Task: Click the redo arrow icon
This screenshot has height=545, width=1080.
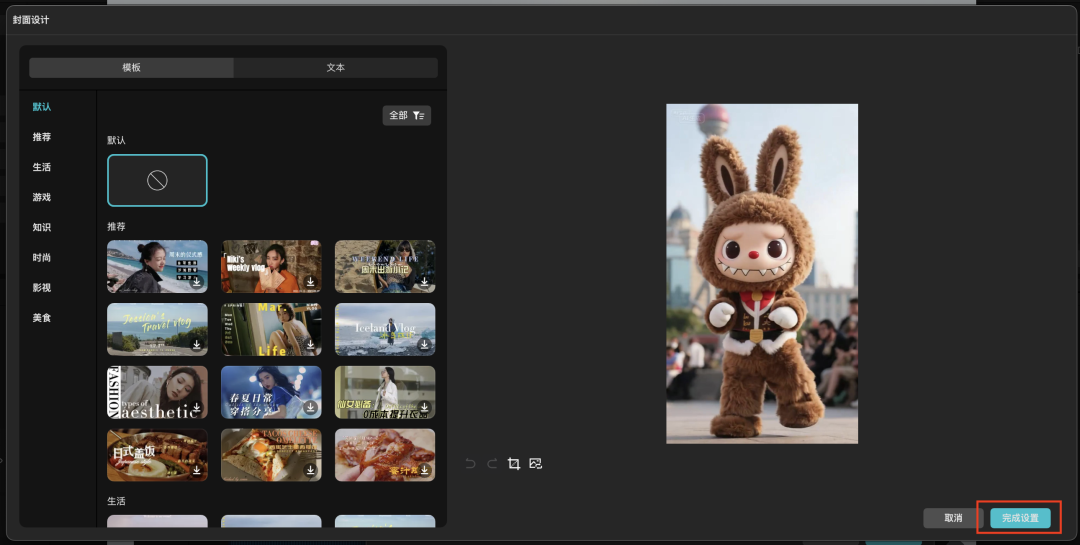Action: click(x=492, y=464)
